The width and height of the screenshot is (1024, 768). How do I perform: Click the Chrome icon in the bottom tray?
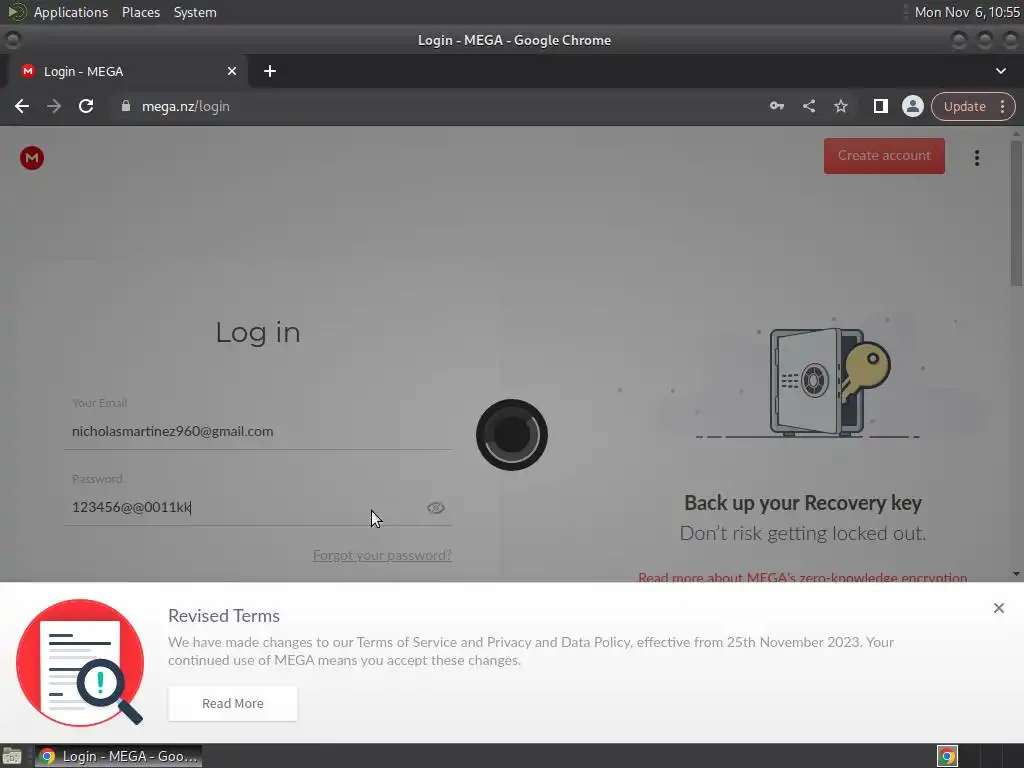coord(947,756)
